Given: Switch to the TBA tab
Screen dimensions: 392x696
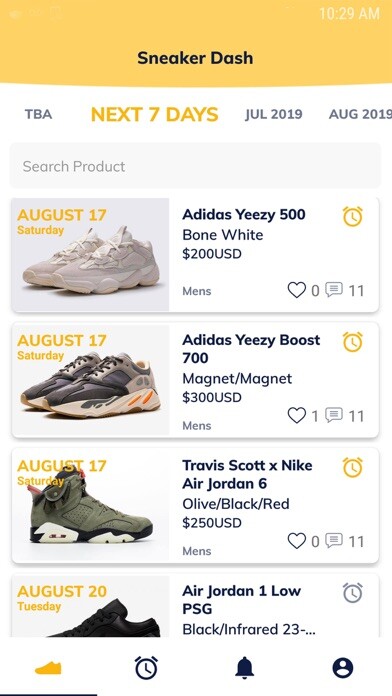Looking at the screenshot, I should click(x=38, y=114).
